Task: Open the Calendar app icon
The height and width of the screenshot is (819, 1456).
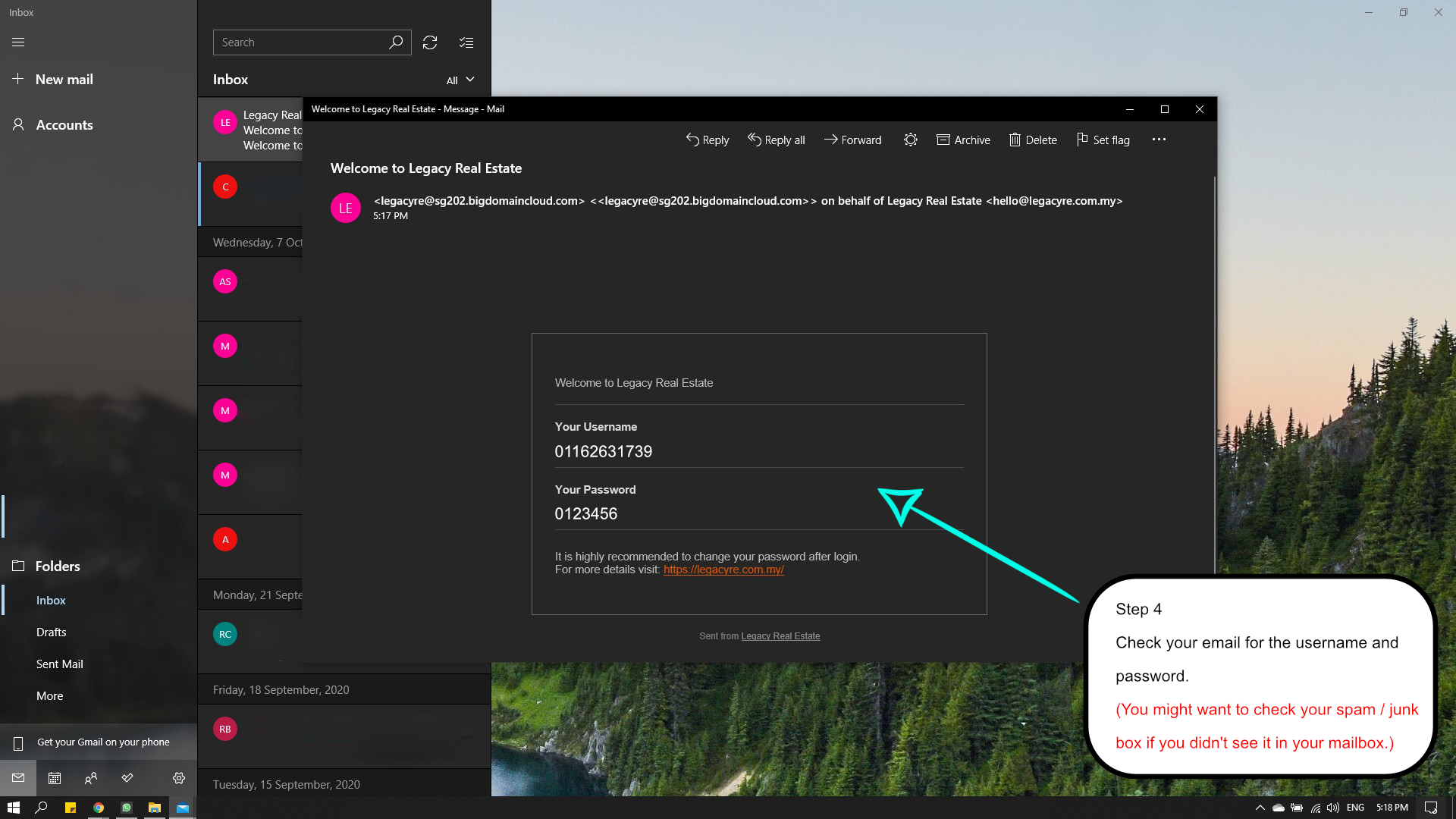Action: (55, 778)
